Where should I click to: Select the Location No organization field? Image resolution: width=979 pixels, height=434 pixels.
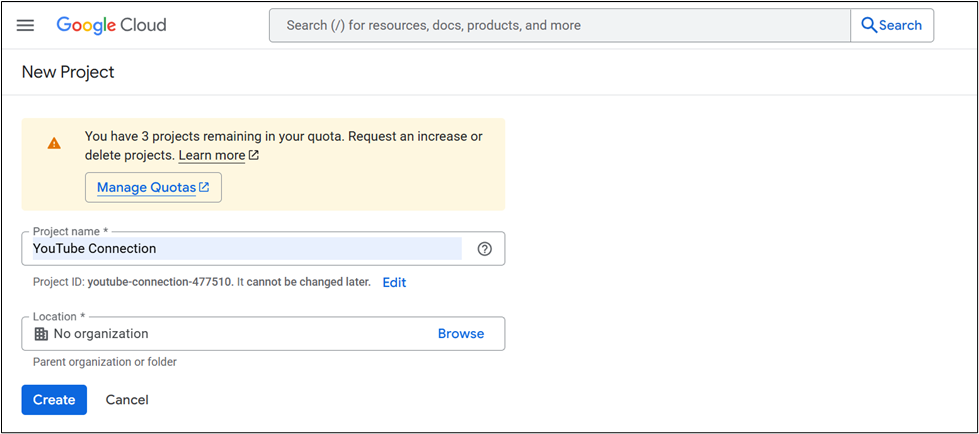tap(230, 334)
